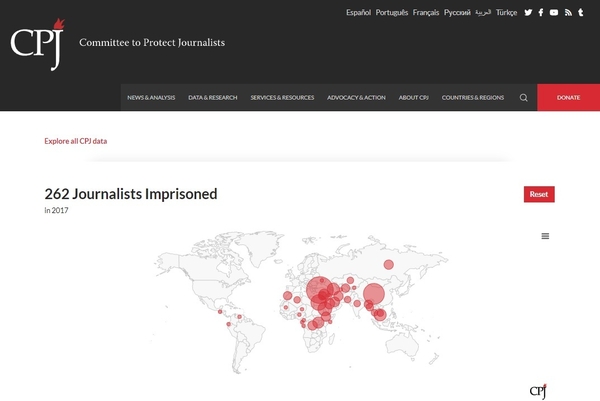The width and height of the screenshot is (600, 401).
Task: Open the About CPJ menu
Action: (x=414, y=98)
